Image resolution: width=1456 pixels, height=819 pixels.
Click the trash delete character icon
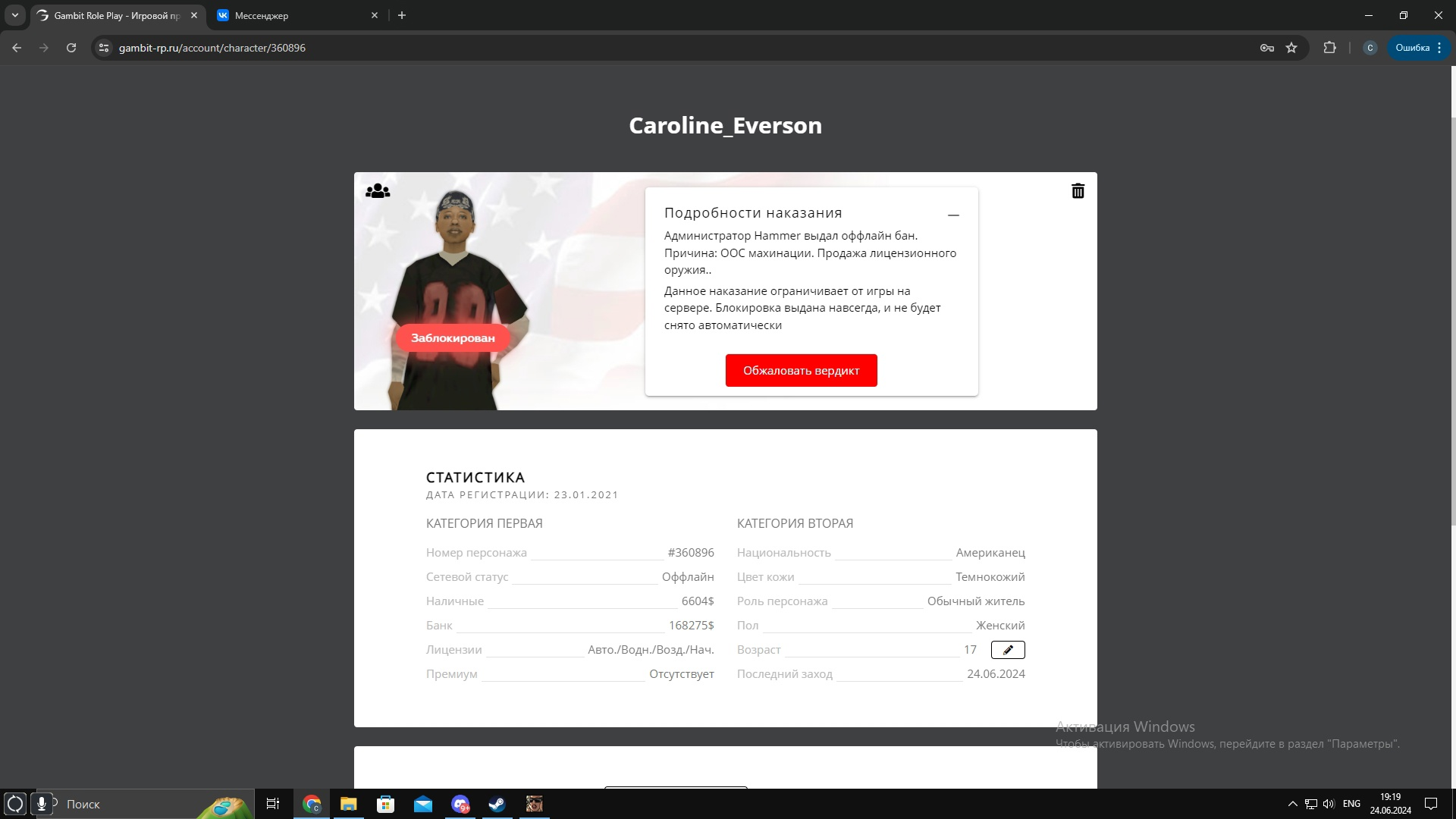tap(1078, 191)
